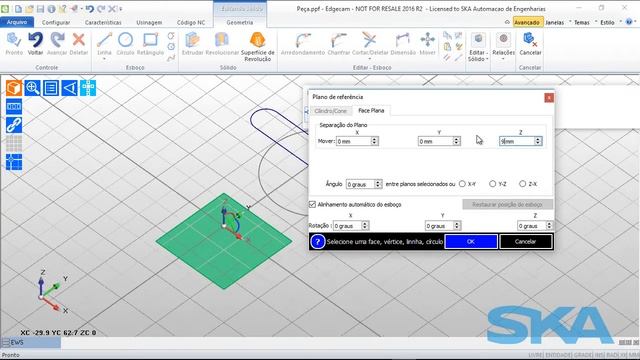
Task: Click the Voltar undo arrow icon
Action: pyautogui.click(x=36, y=40)
